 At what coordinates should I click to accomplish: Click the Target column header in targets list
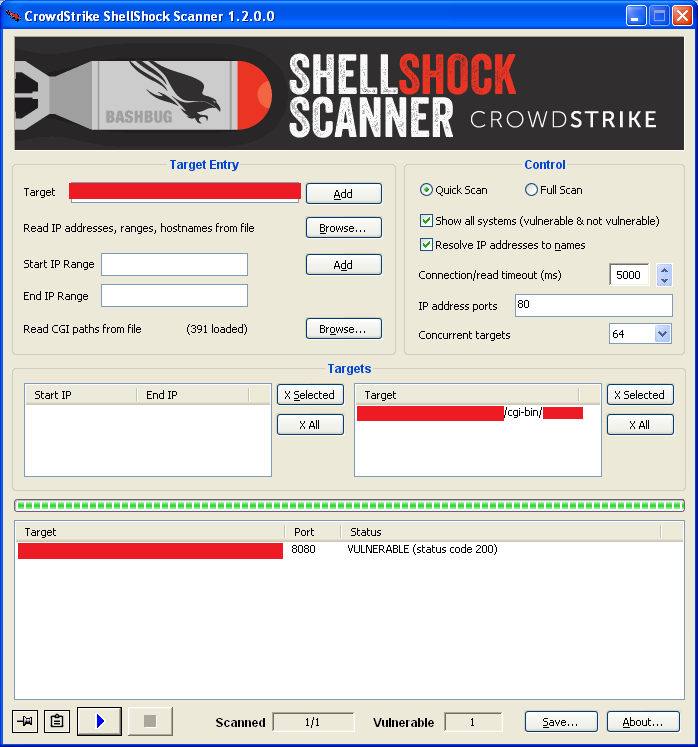[x=467, y=395]
